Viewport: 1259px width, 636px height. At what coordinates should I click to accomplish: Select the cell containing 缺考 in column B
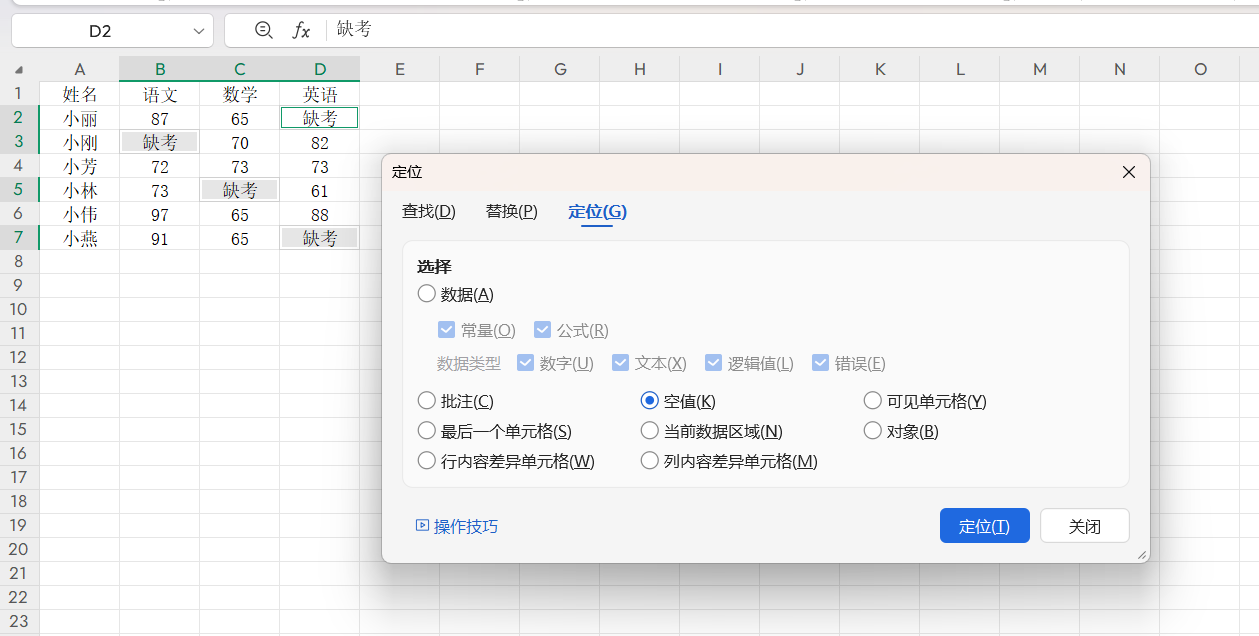click(x=160, y=141)
